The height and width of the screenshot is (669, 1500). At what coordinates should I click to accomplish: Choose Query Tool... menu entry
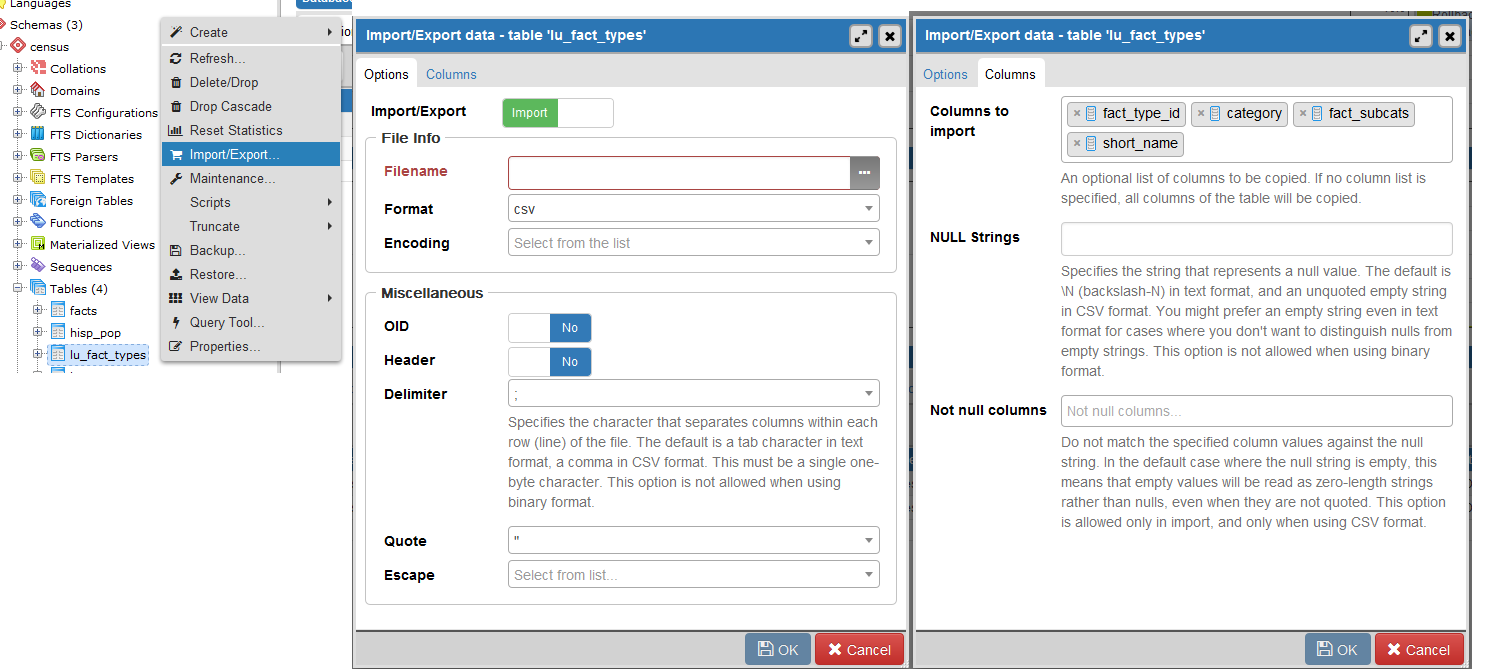click(251, 322)
